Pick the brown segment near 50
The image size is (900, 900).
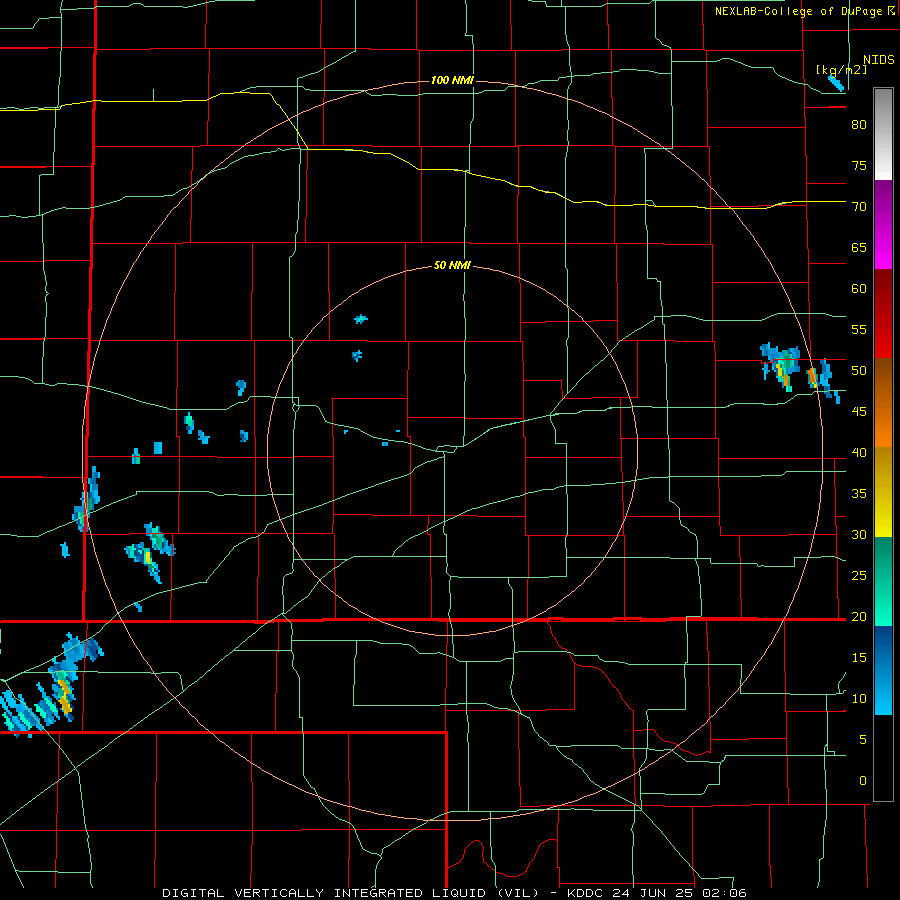883,379
